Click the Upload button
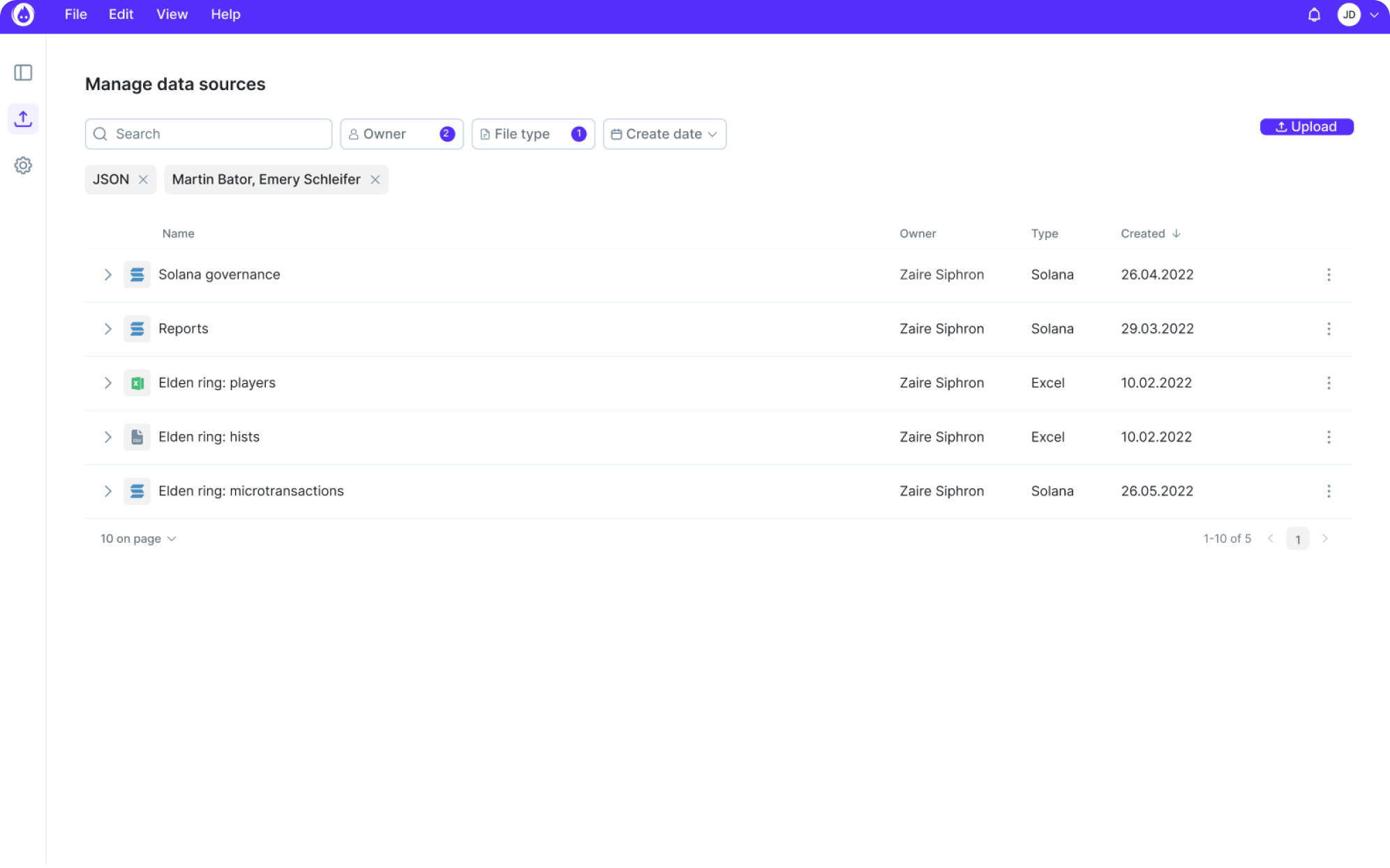Screen dimensions: 1390x868 coord(1306,126)
